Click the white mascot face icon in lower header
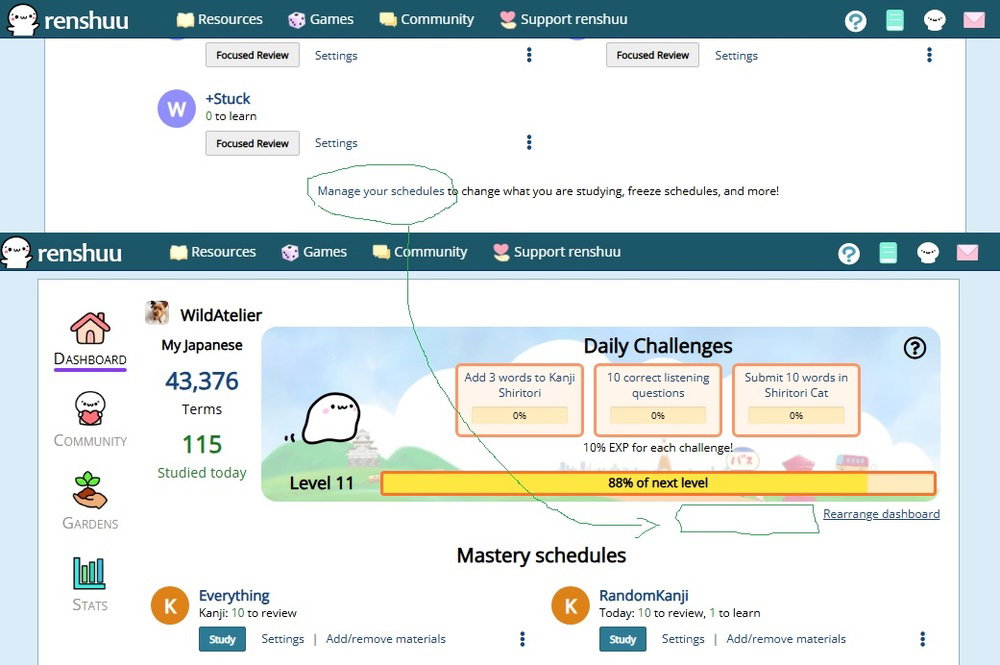This screenshot has width=1000, height=665. 928,253
